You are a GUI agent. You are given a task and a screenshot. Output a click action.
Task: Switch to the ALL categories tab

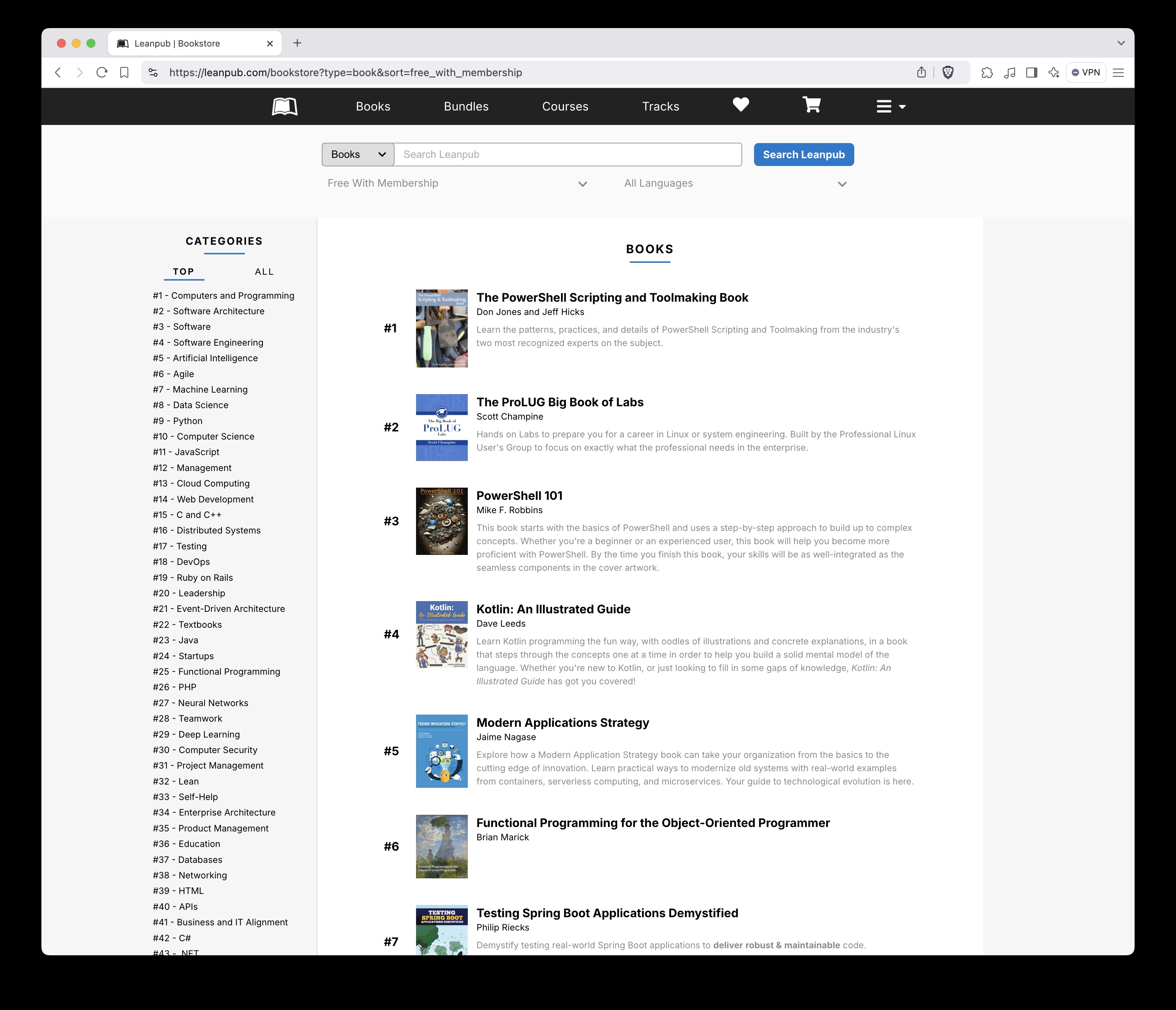[x=264, y=272]
